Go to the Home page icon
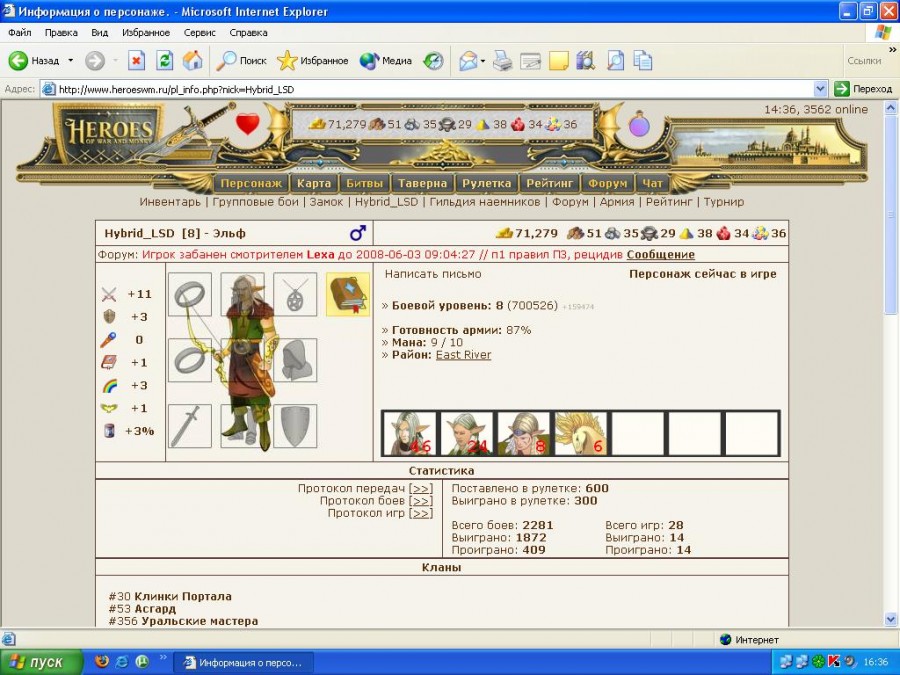Screen dimensions: 900x675 click(193, 60)
